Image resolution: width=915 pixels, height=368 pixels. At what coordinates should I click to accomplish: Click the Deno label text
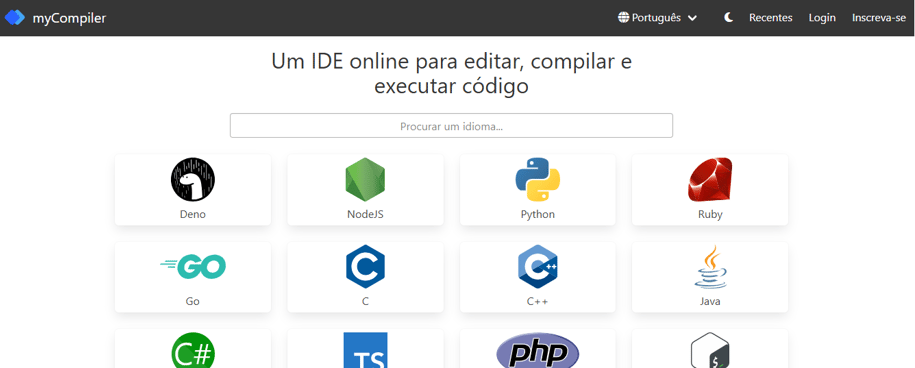pos(193,214)
